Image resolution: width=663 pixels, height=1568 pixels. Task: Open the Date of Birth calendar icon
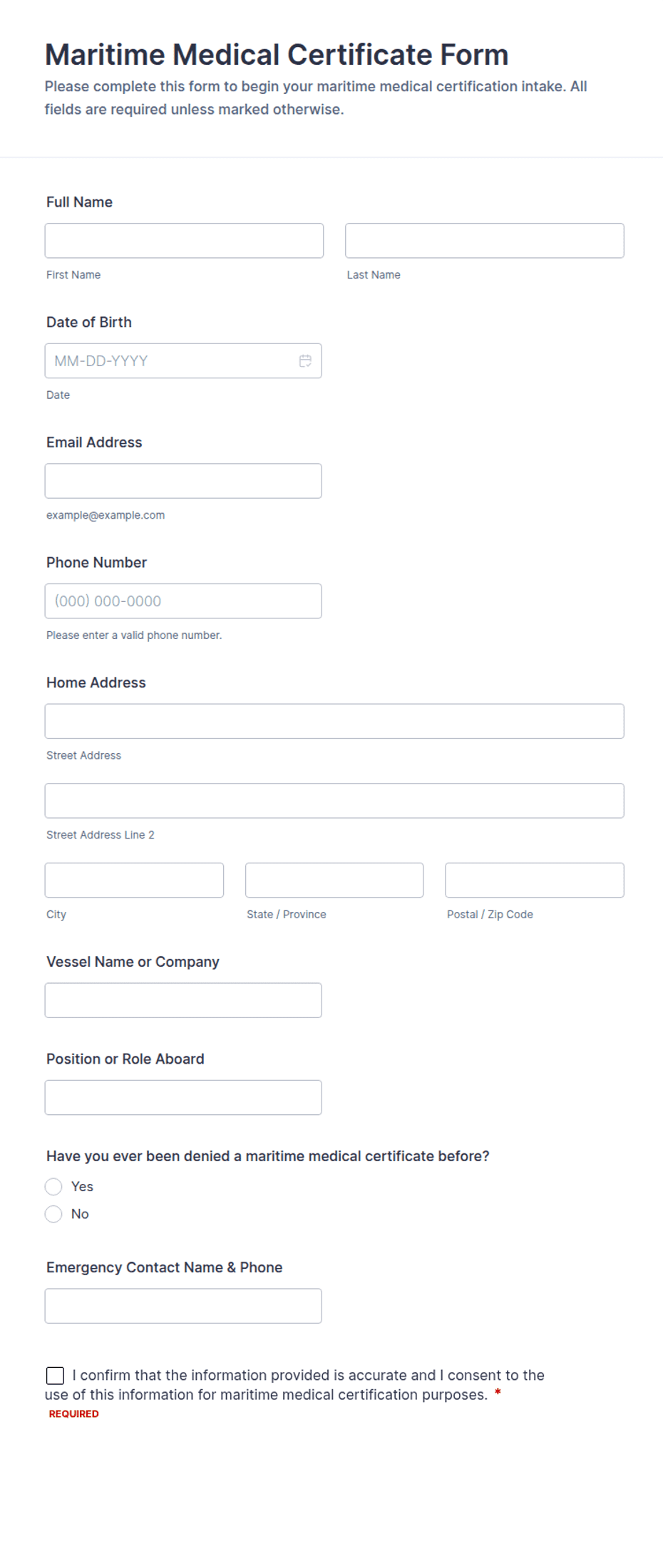305,361
